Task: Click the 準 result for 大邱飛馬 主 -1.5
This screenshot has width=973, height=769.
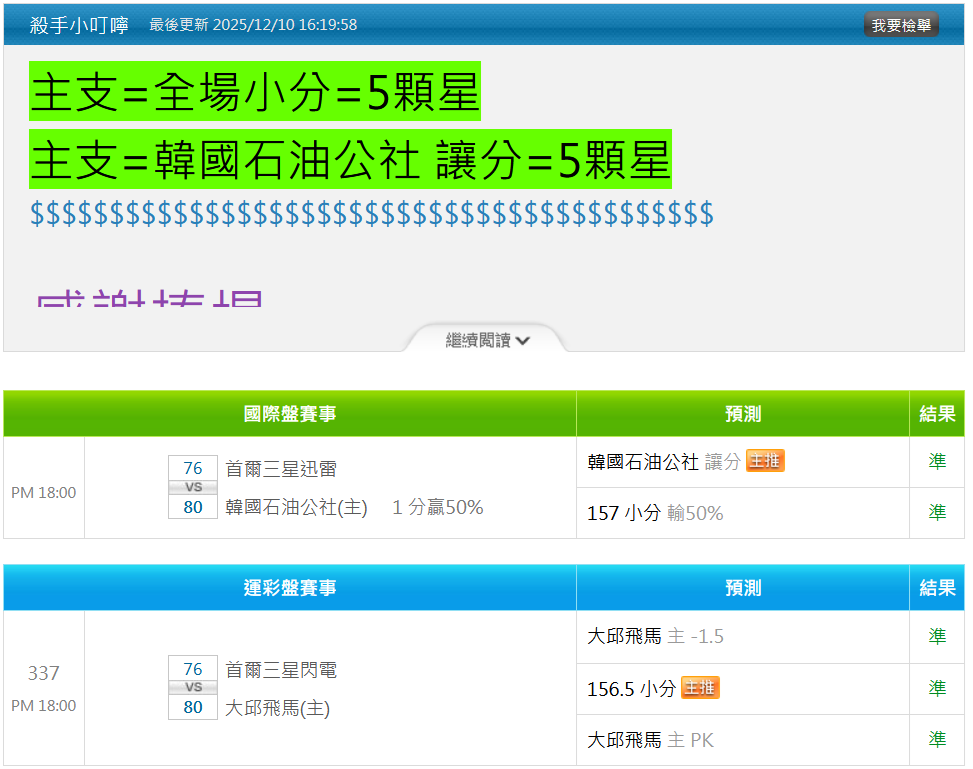Action: click(x=937, y=636)
